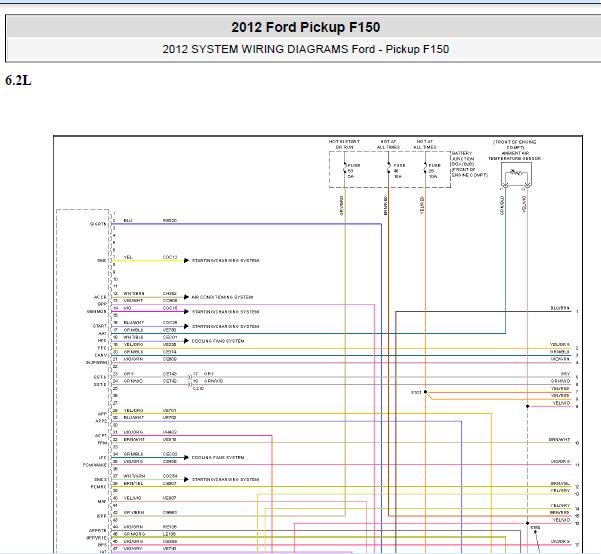Click the 'BLU' wire label at pin 2
Viewport: 601px width, 554px height.
pos(128,221)
